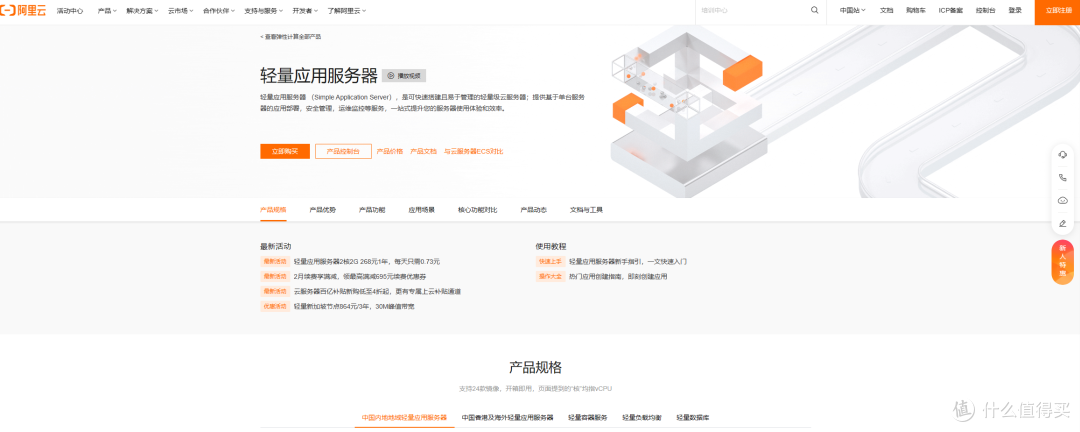Click the 登录 link
Viewport: 1080px width, 432px height.
pos(1015,10)
